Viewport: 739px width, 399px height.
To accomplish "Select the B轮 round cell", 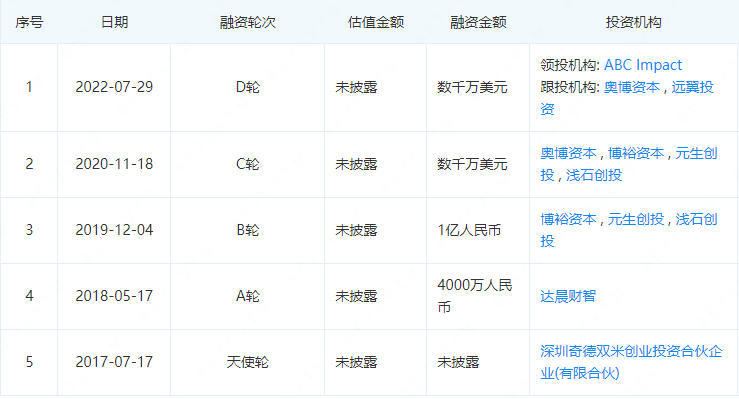I will (x=247, y=230).
